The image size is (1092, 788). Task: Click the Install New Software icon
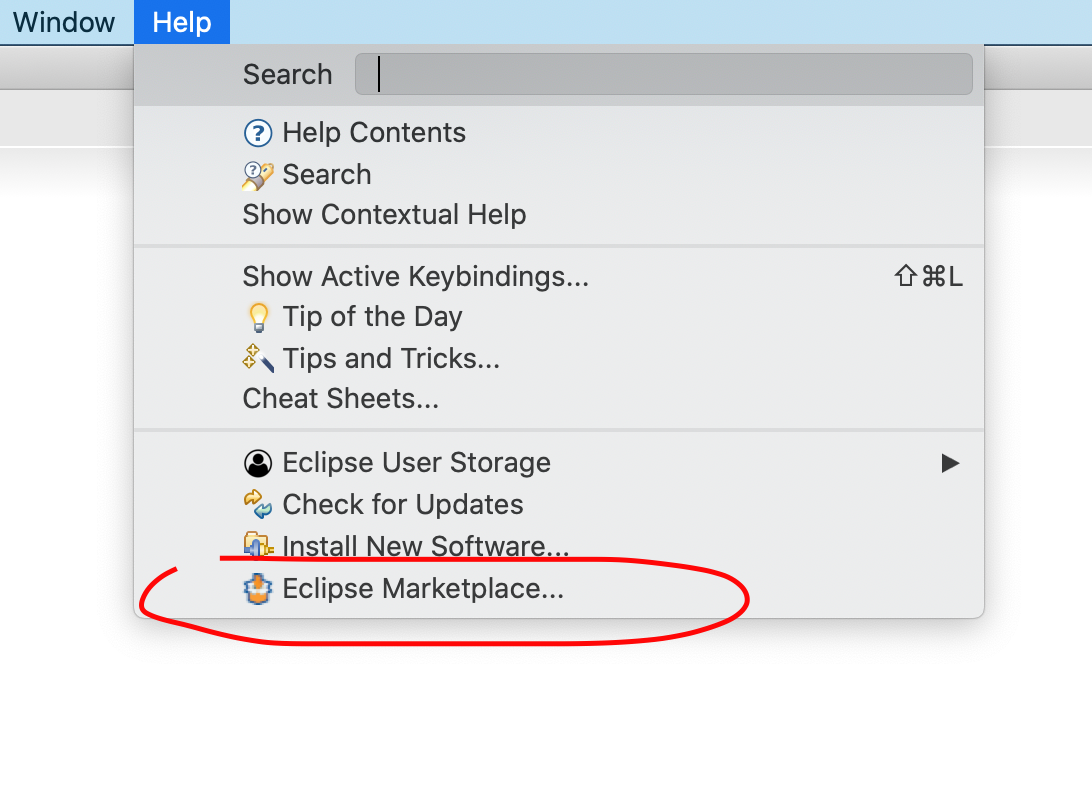(x=258, y=546)
